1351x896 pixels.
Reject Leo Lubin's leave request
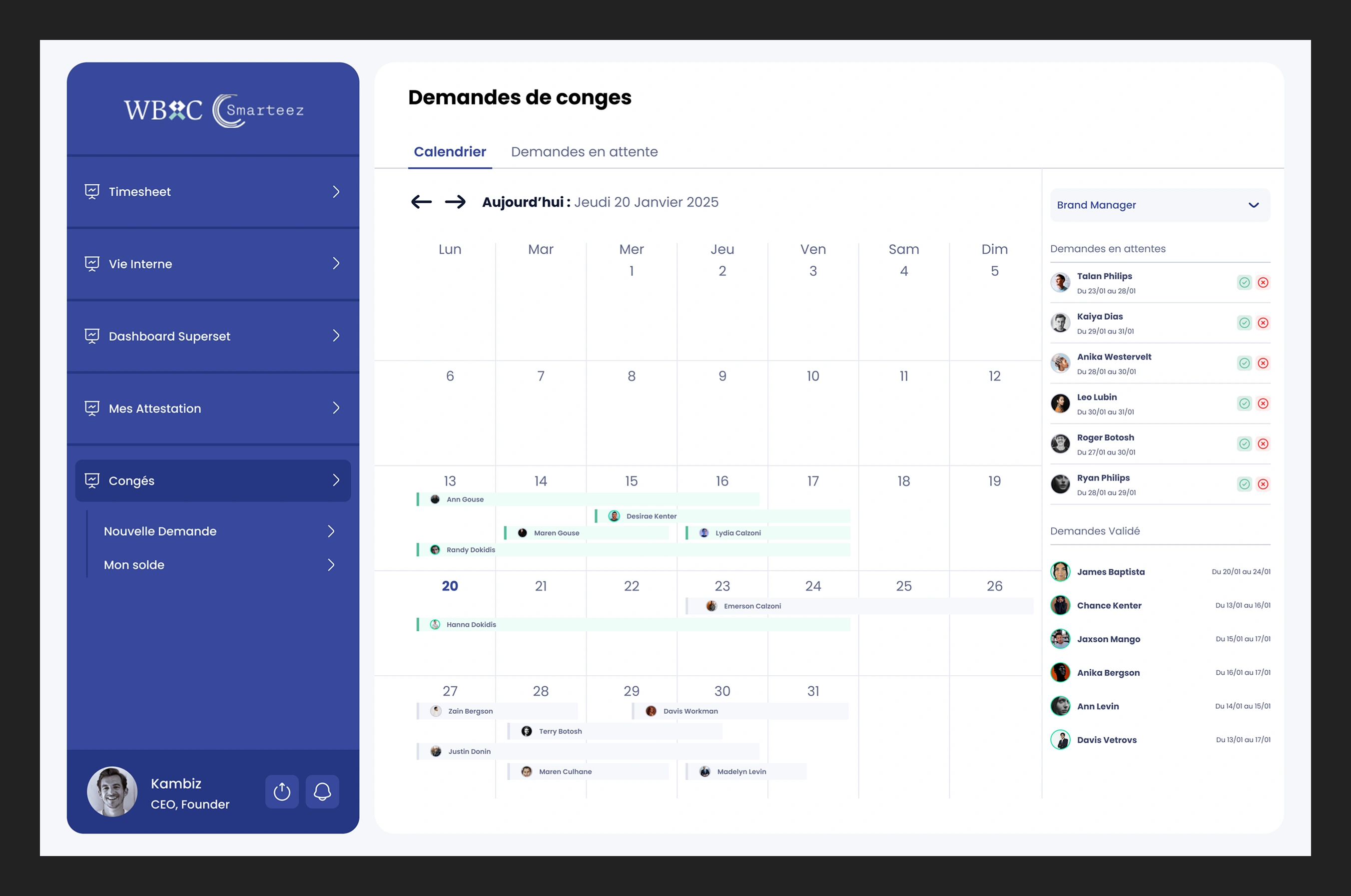(1263, 404)
